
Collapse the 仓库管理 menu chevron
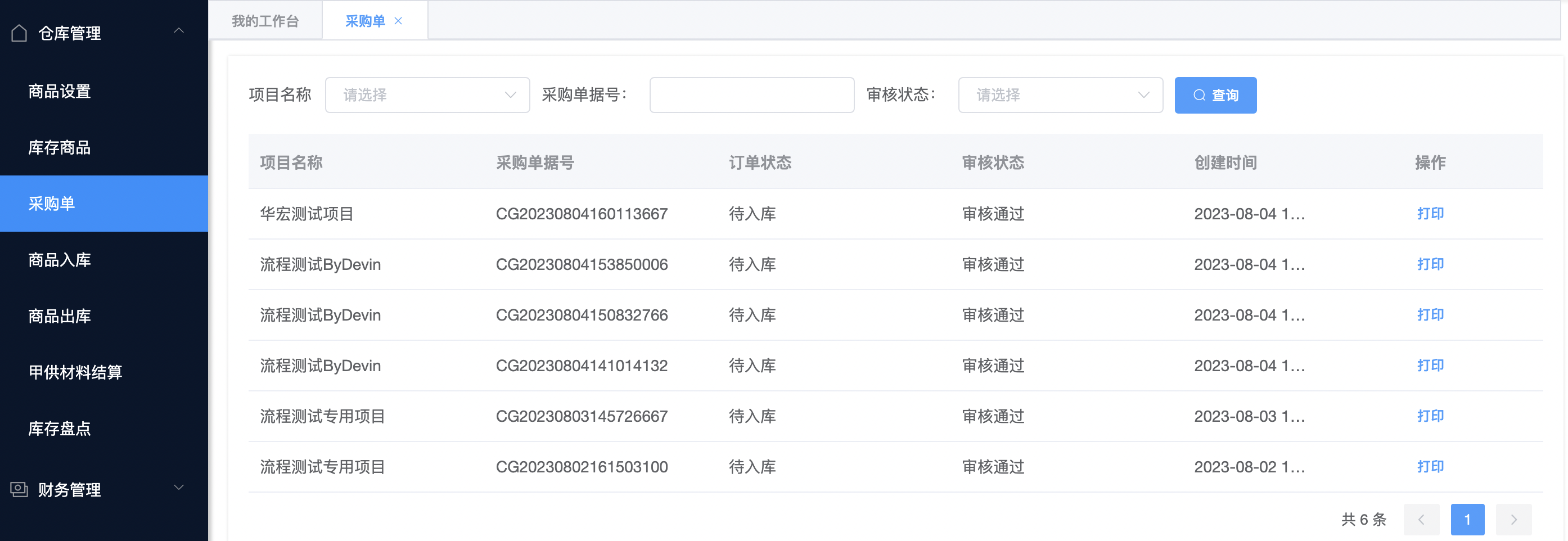click(178, 30)
